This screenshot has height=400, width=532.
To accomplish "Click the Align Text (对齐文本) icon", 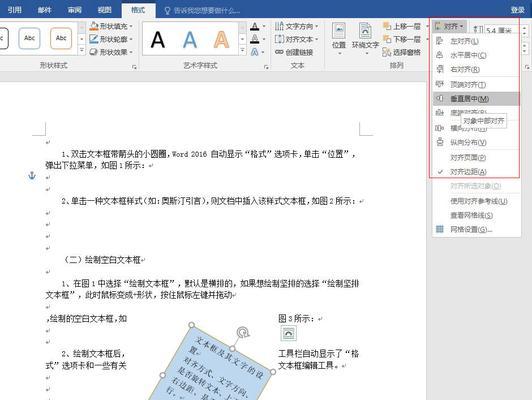I will click(279, 39).
